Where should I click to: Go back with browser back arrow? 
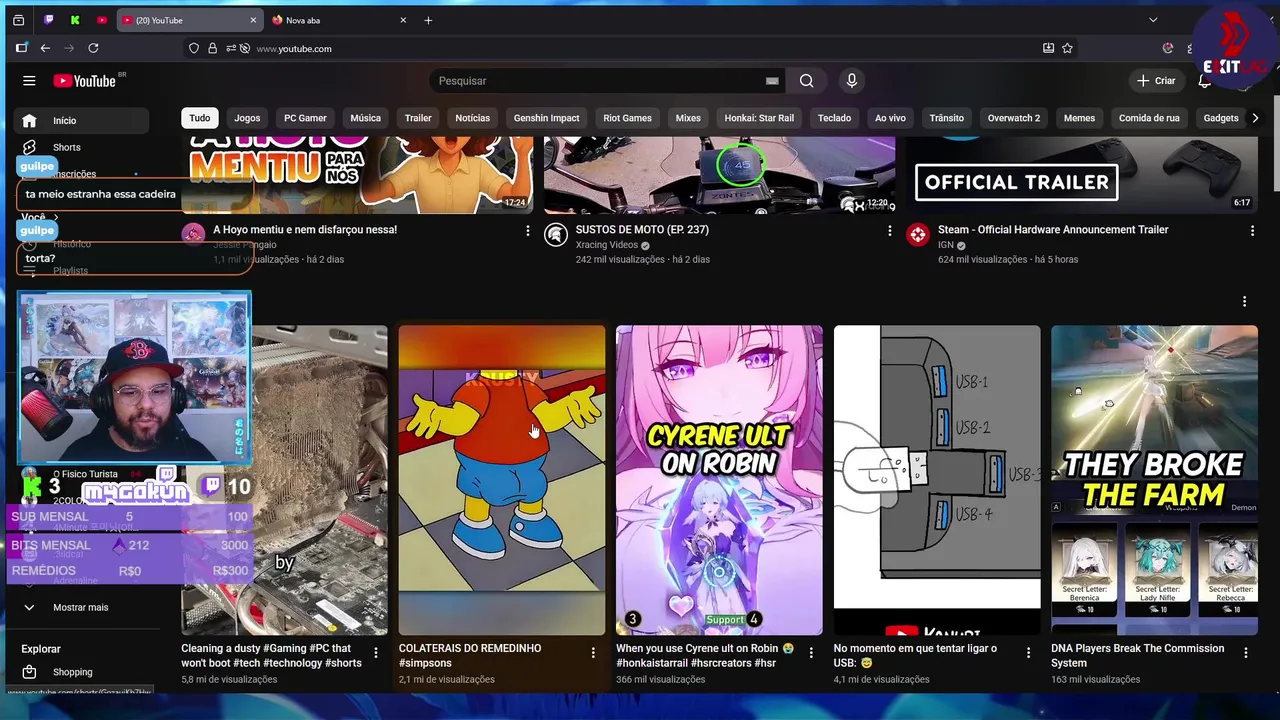coord(45,48)
